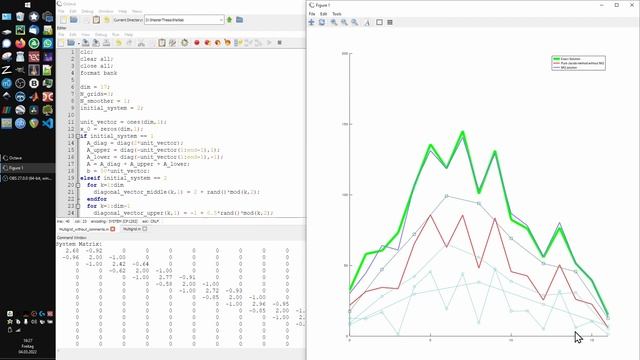The height and width of the screenshot is (360, 640).
Task: Switch to OBS window in the taskbar
Action: pos(27,178)
